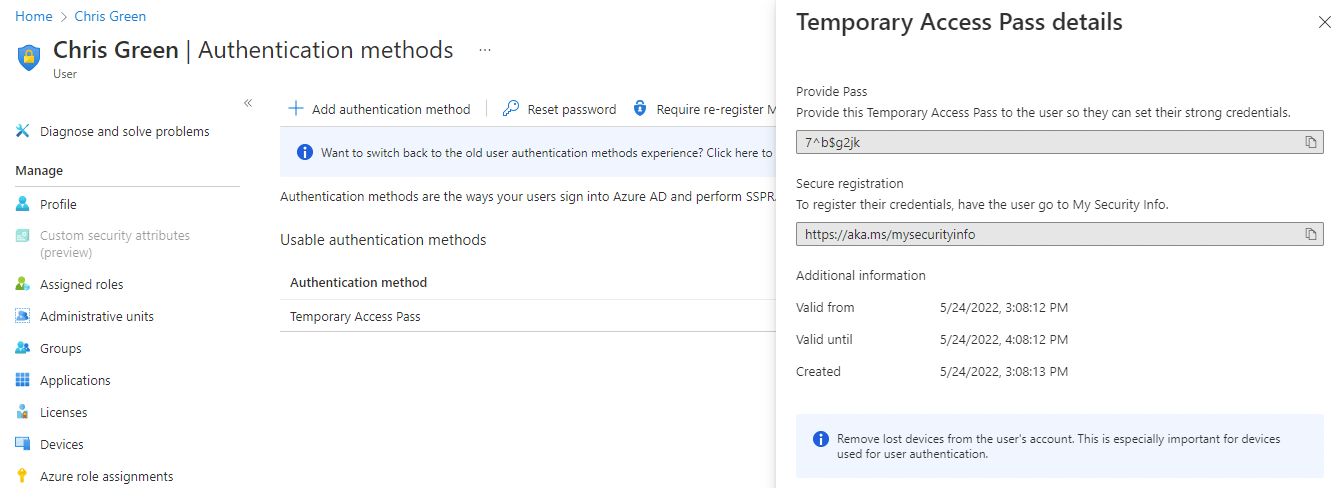Click the Groups icon in sidebar
This screenshot has width=1338, height=488.
point(23,349)
